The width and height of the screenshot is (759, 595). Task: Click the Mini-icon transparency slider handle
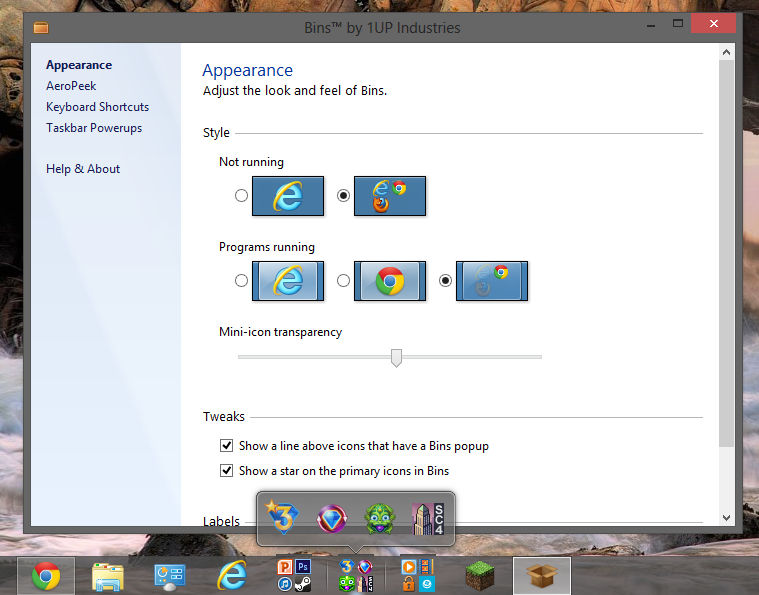[396, 358]
